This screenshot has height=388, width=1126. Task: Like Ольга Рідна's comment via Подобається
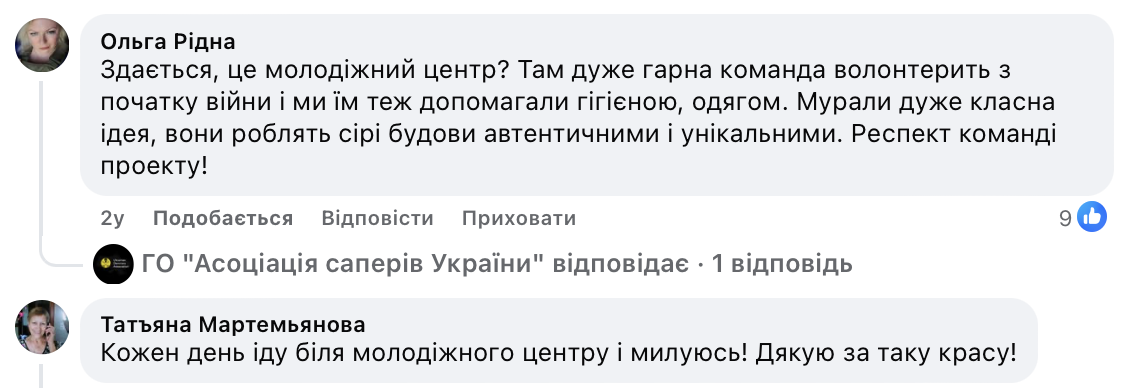point(223,218)
